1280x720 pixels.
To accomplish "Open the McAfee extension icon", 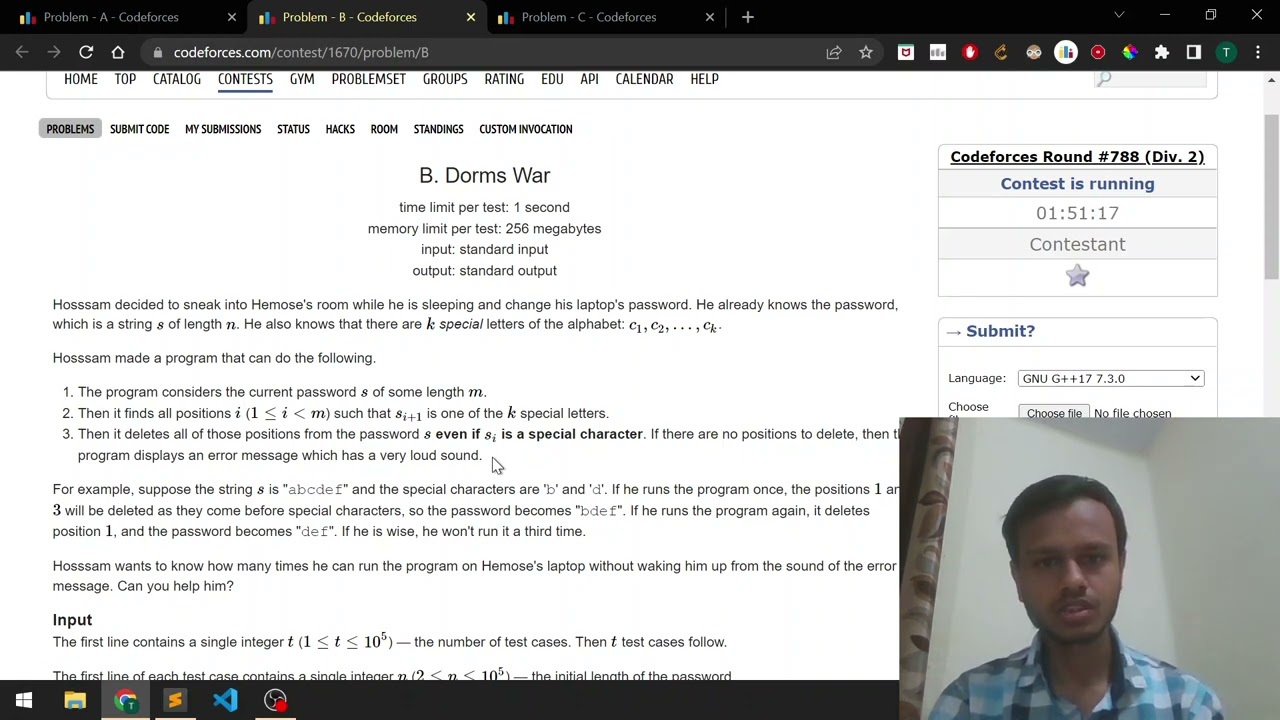I will click(906, 52).
